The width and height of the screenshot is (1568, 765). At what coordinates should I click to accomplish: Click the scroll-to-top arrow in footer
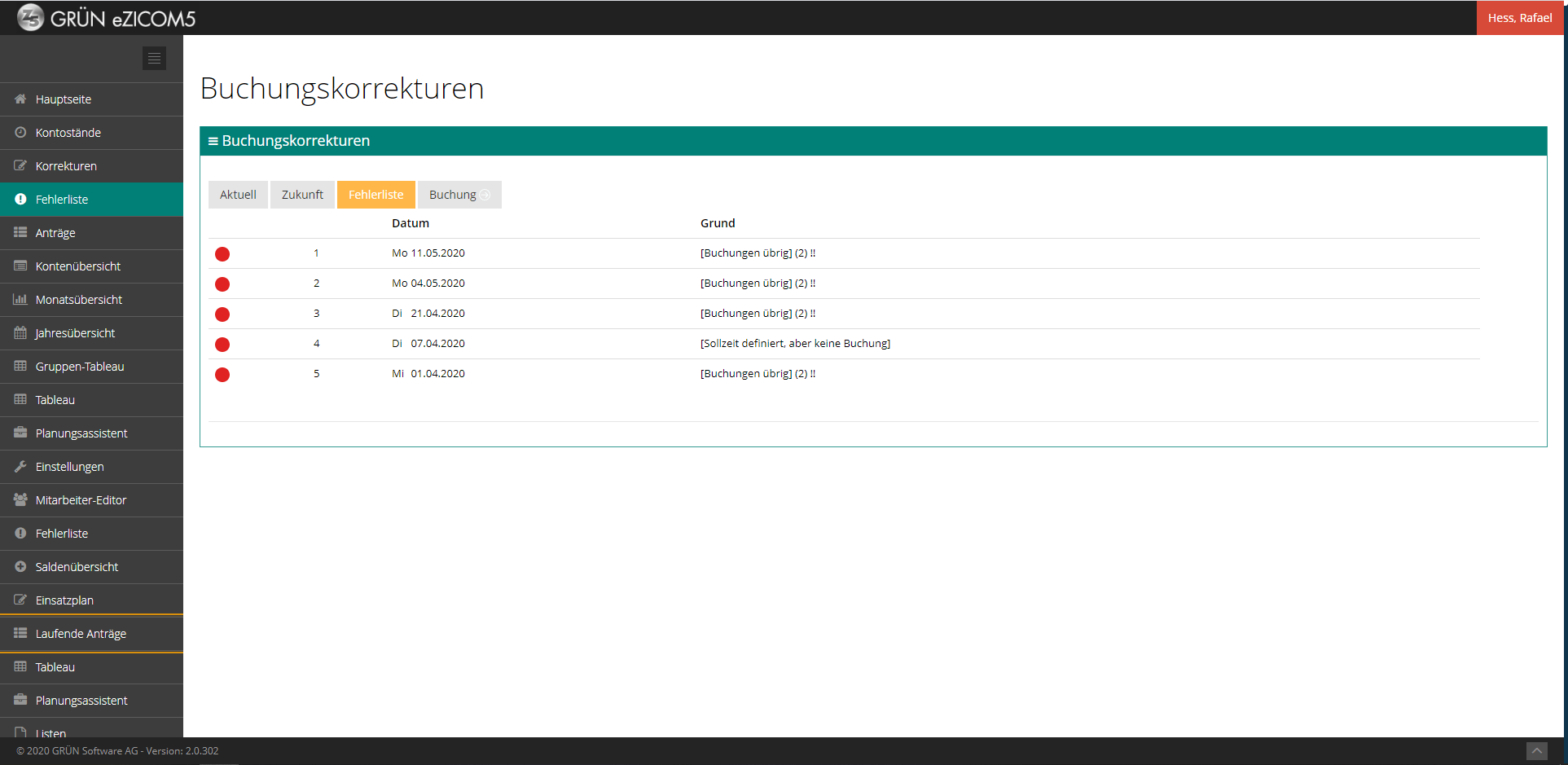click(x=1536, y=751)
